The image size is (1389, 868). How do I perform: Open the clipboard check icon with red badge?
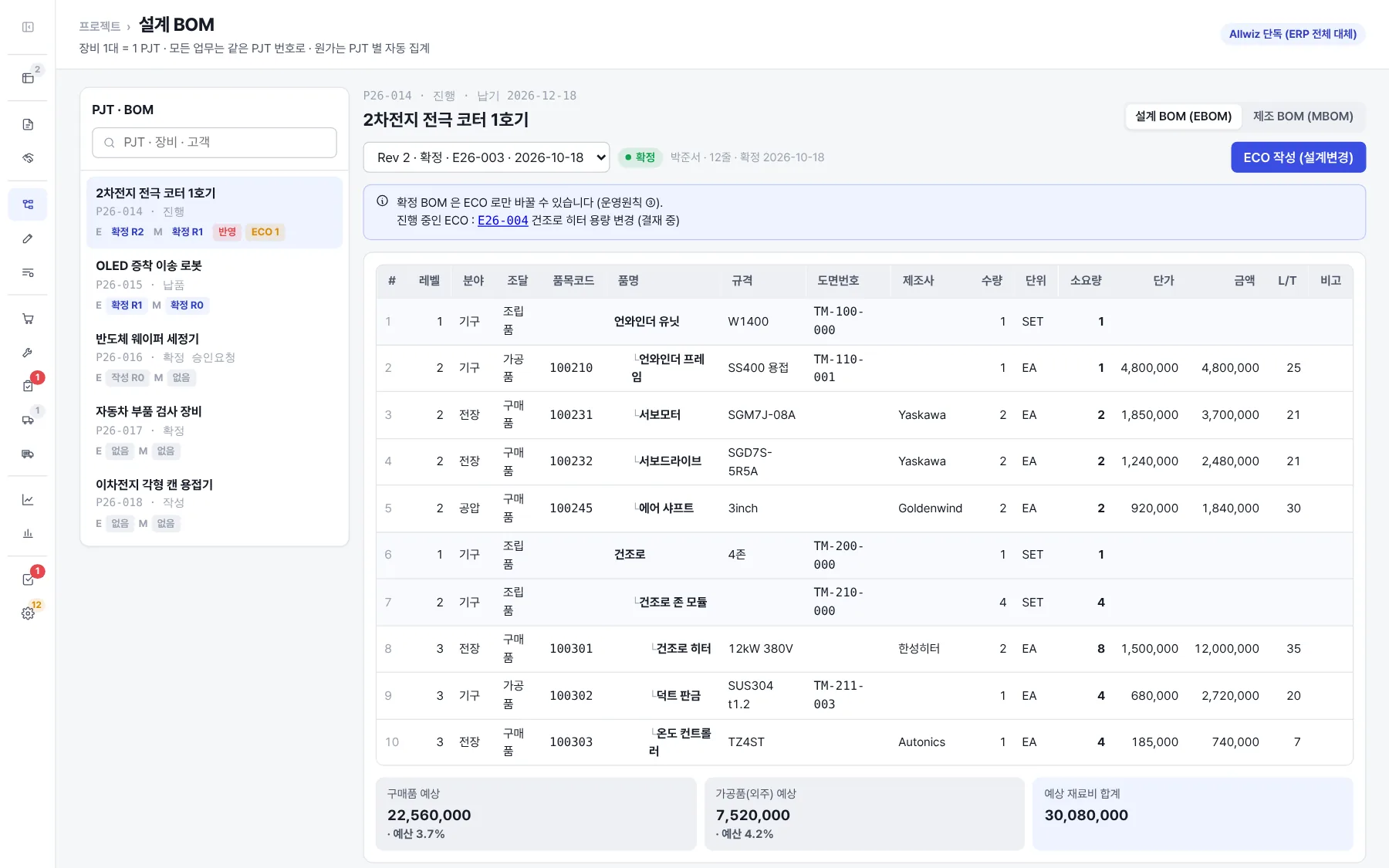click(x=28, y=386)
